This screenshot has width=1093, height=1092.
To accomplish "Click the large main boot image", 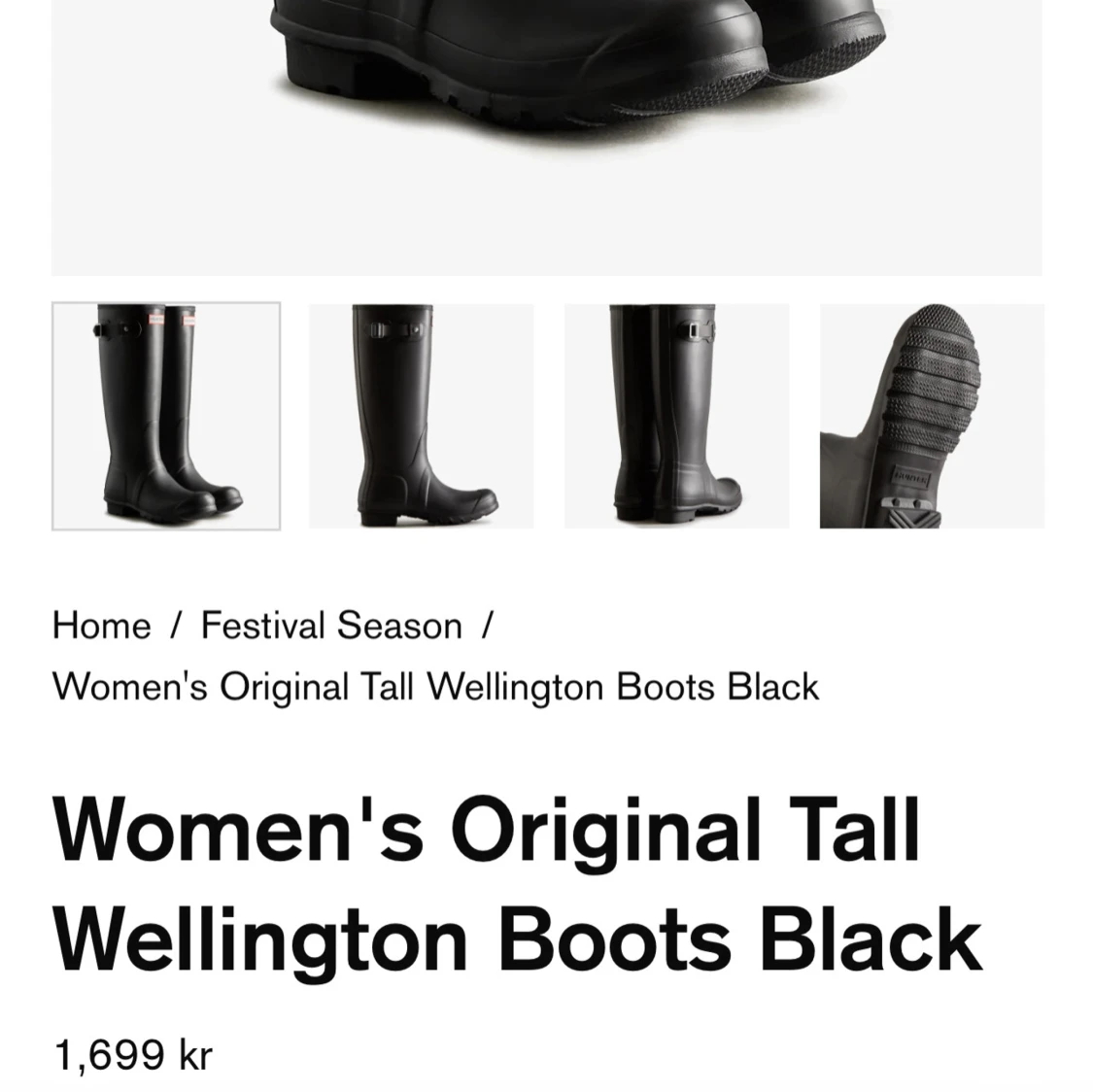I will click(546, 137).
